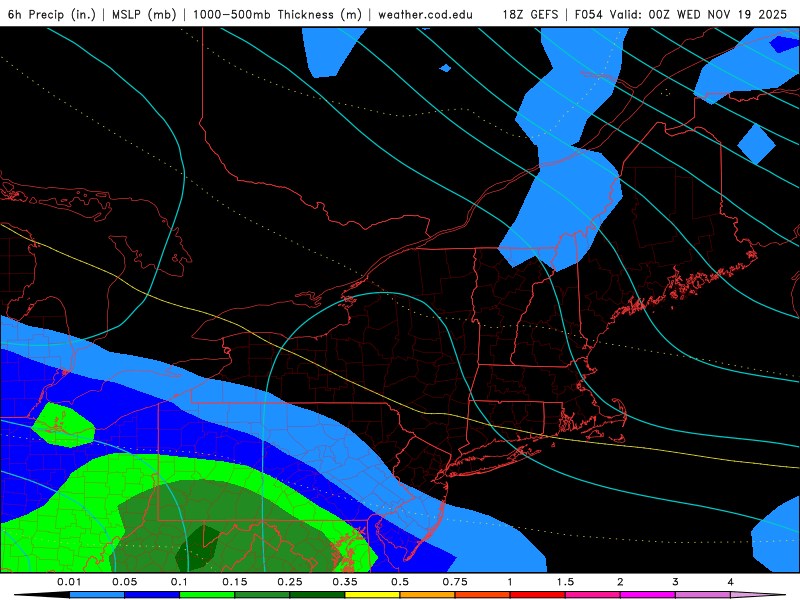
Task: Click the bright green 0.1 legend swatch
Action: [x=207, y=595]
